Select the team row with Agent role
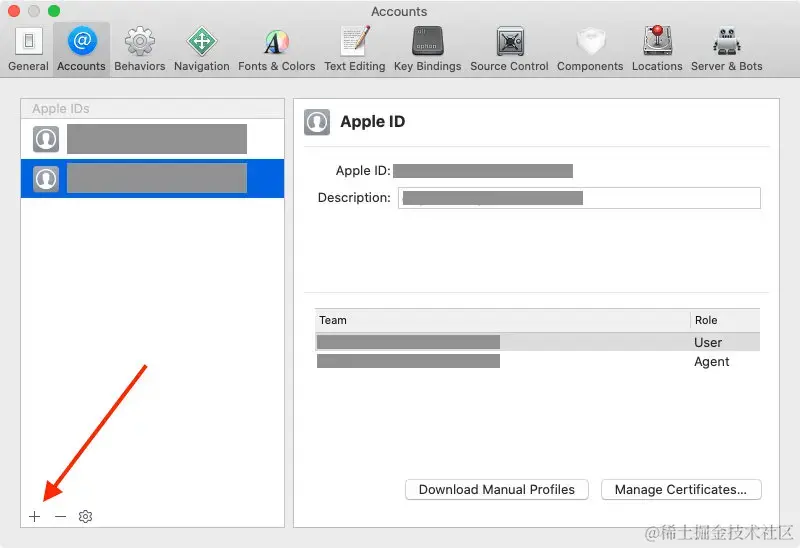 click(x=537, y=361)
